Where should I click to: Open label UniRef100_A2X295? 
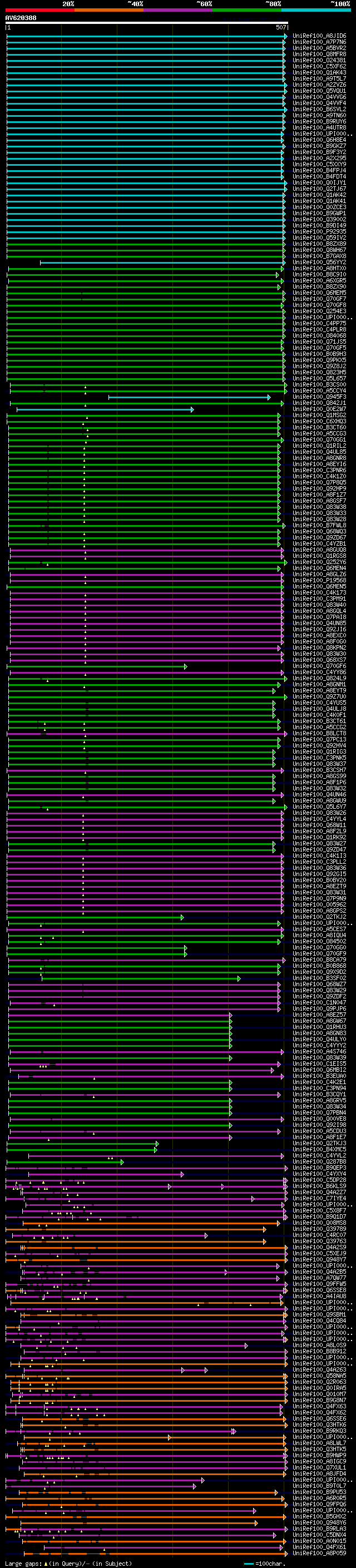tap(319, 159)
